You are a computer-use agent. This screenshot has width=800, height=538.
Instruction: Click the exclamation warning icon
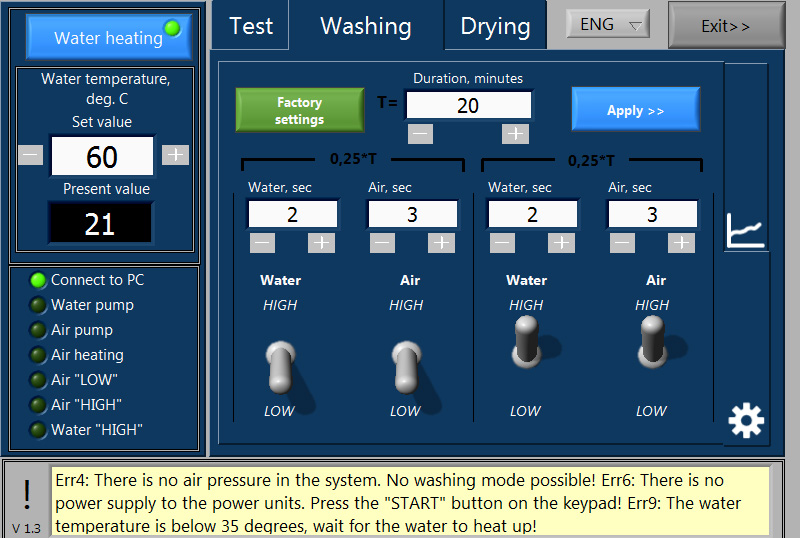tap(26, 492)
